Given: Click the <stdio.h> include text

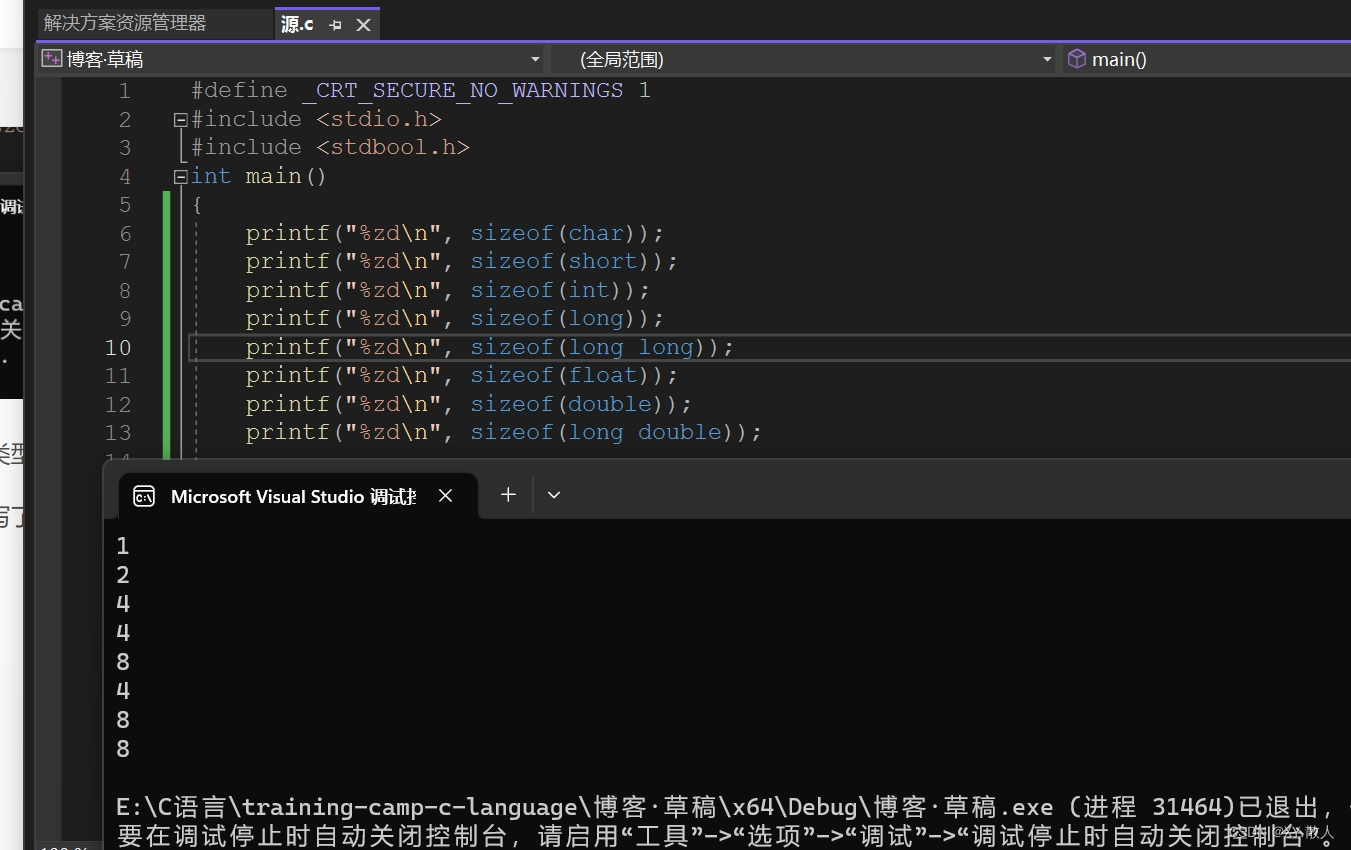Looking at the screenshot, I should 379,120.
